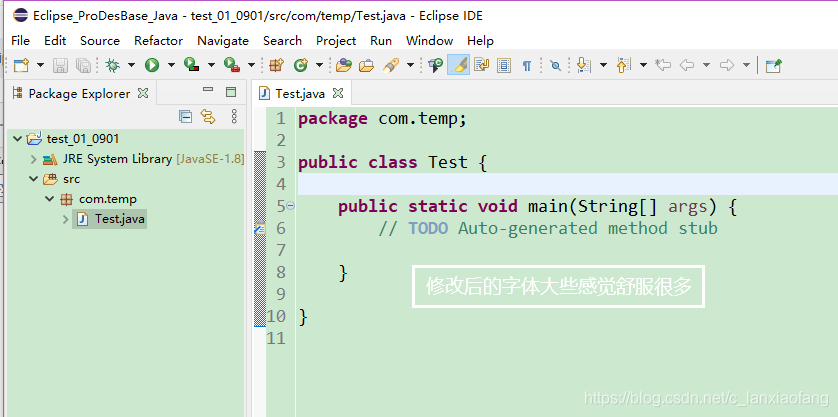
Task: Open the Window menu
Action: click(429, 41)
